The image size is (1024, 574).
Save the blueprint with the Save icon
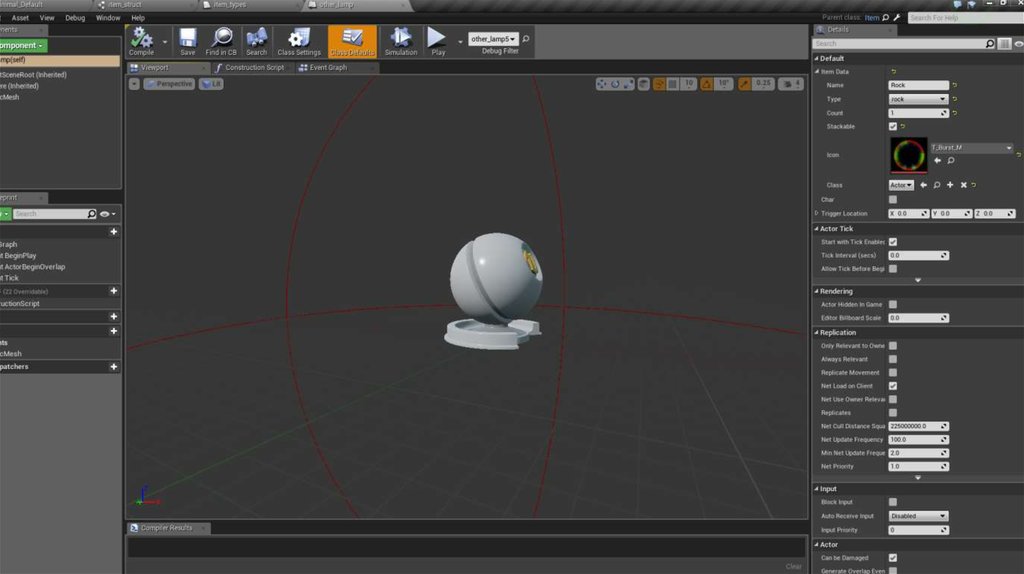187,41
